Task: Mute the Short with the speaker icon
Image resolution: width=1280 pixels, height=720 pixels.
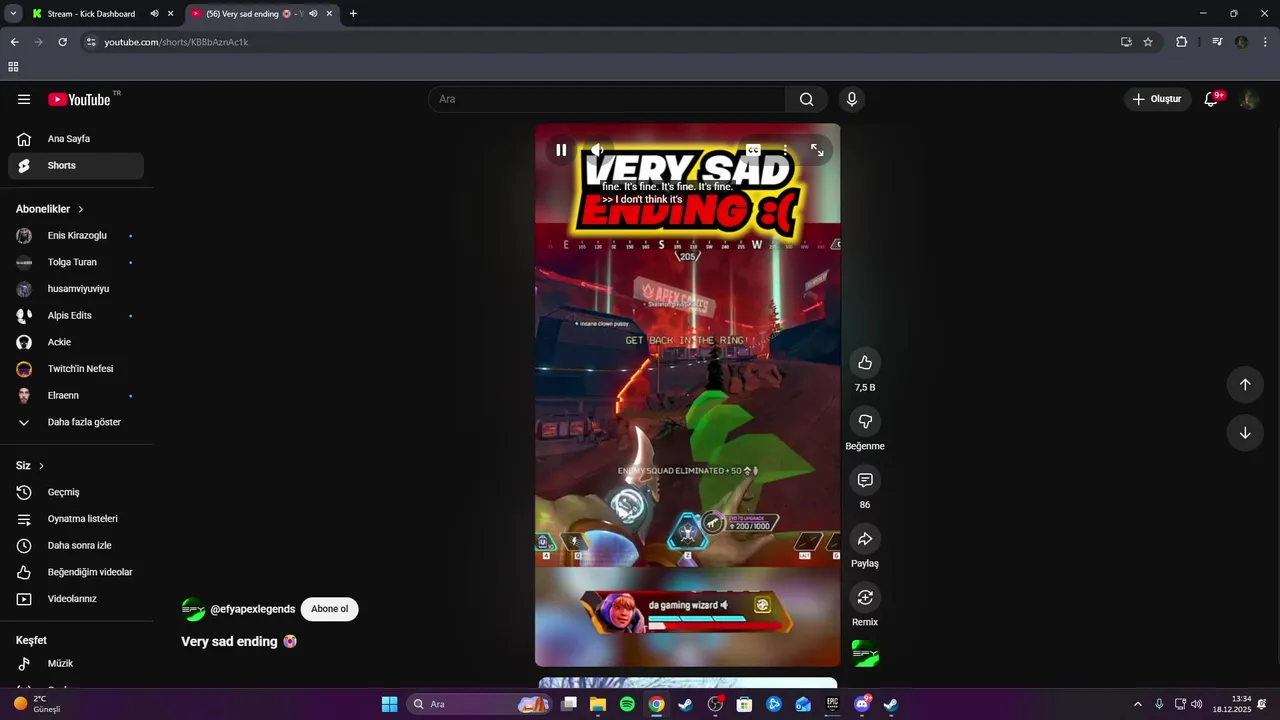Action: 597,150
